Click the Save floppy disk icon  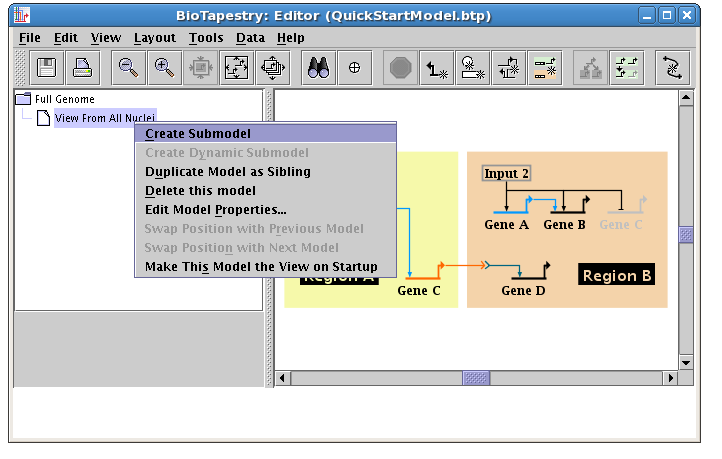click(46, 68)
